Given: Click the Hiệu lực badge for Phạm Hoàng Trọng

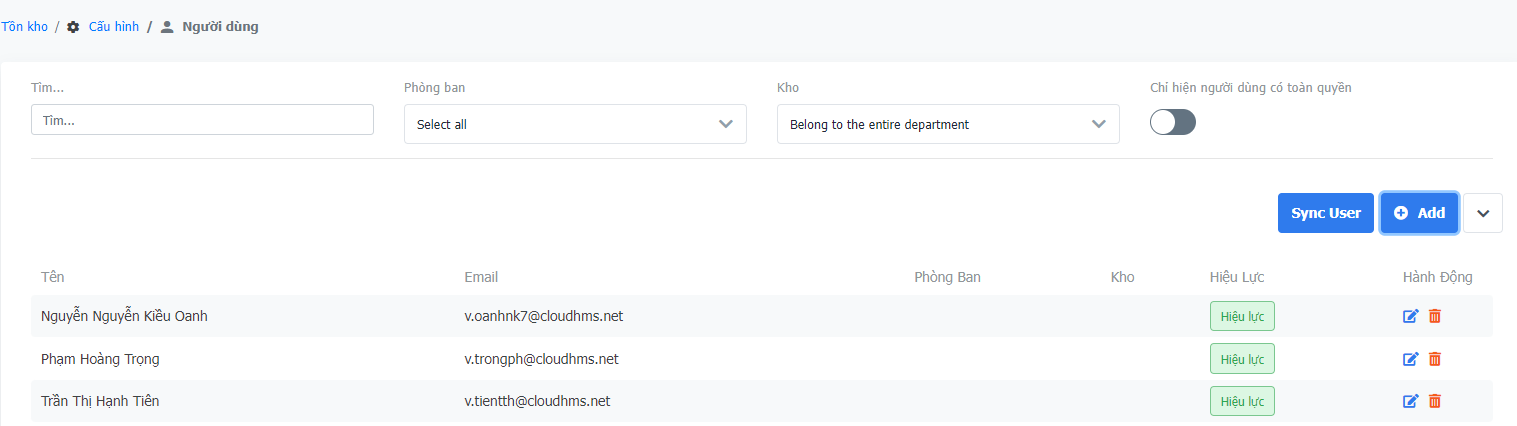Looking at the screenshot, I should (x=1242, y=359).
